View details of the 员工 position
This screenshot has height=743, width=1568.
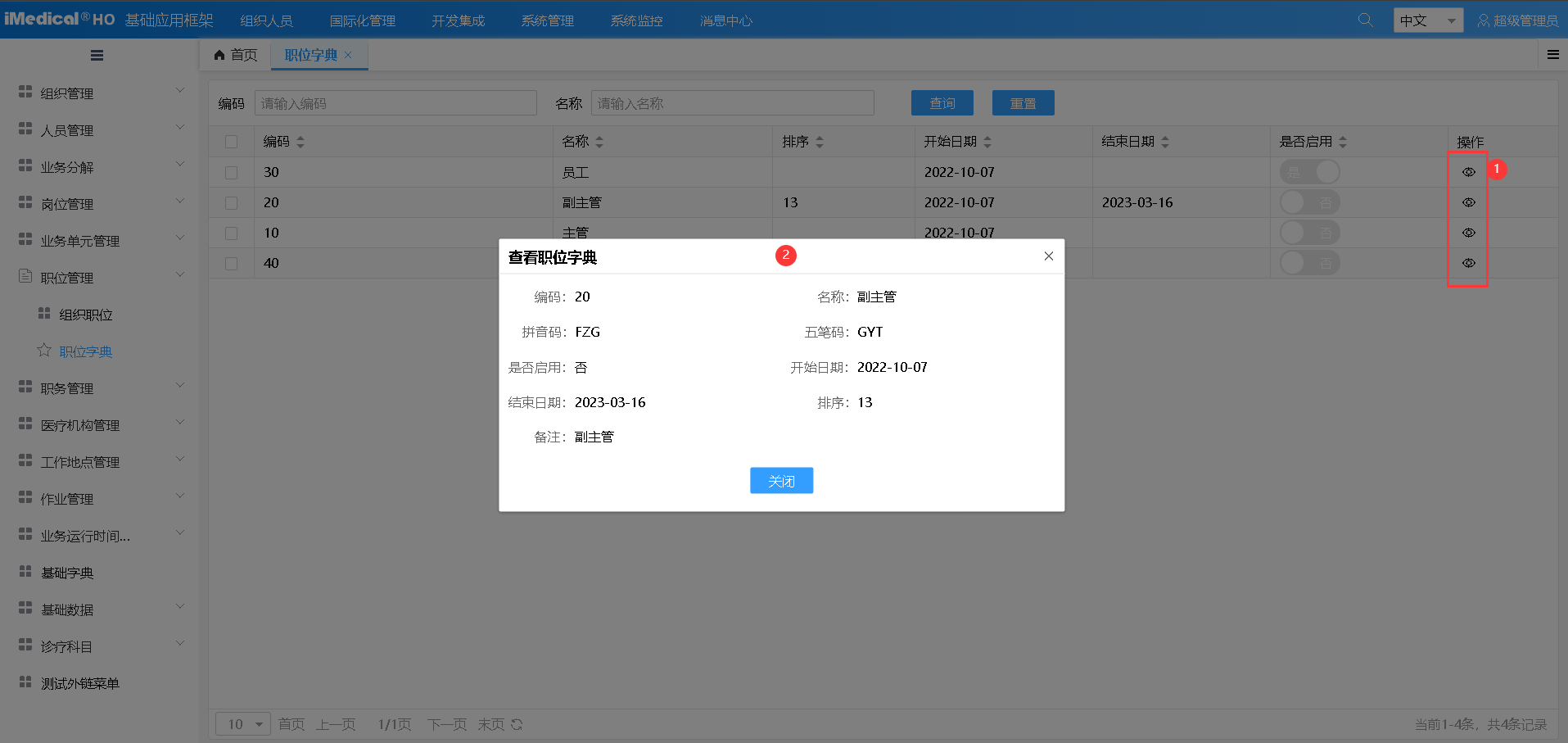pyautogui.click(x=1468, y=172)
